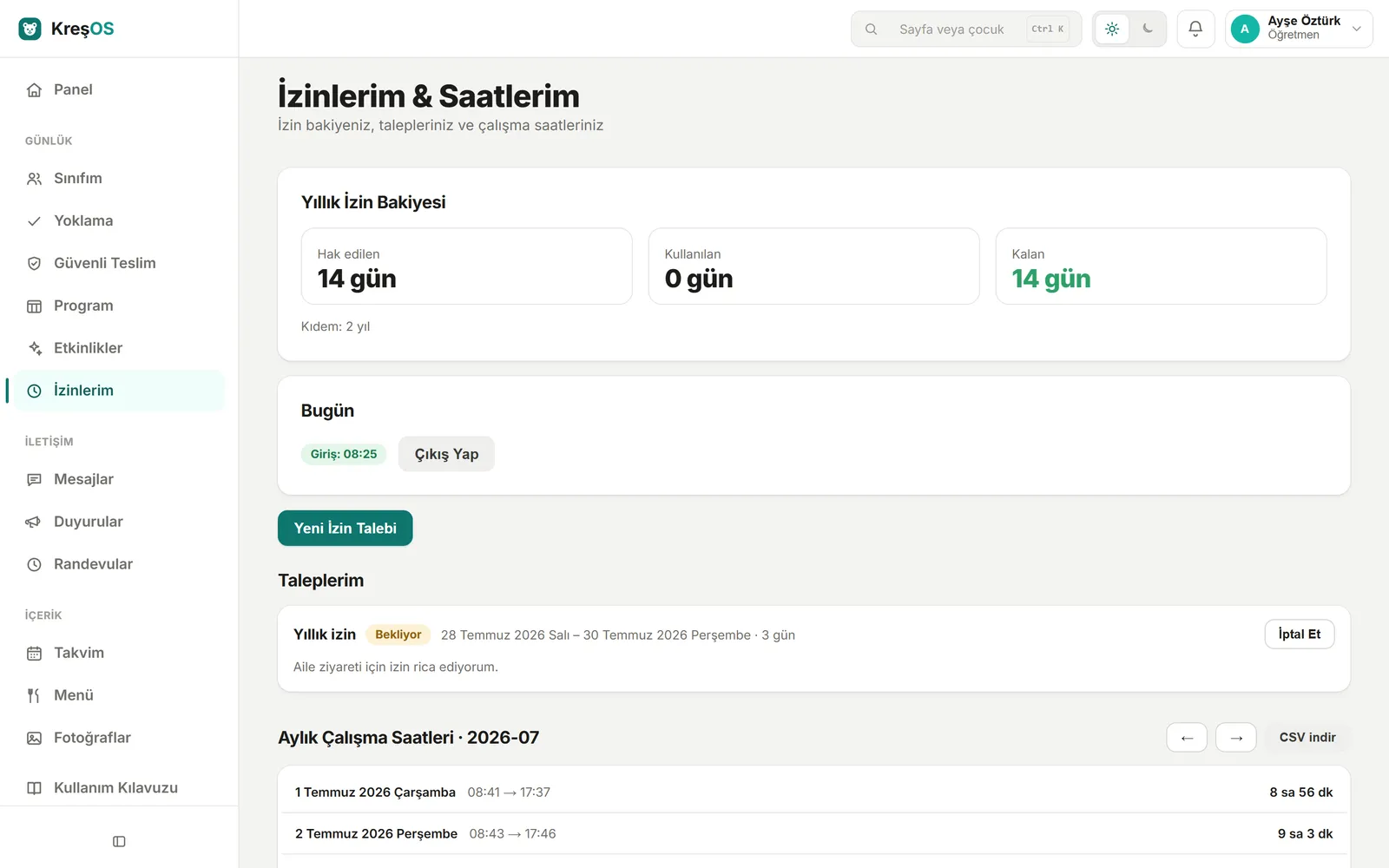This screenshot has width=1389, height=868.
Task: Click the Kıdem: 2 yıl text
Action: [335, 327]
